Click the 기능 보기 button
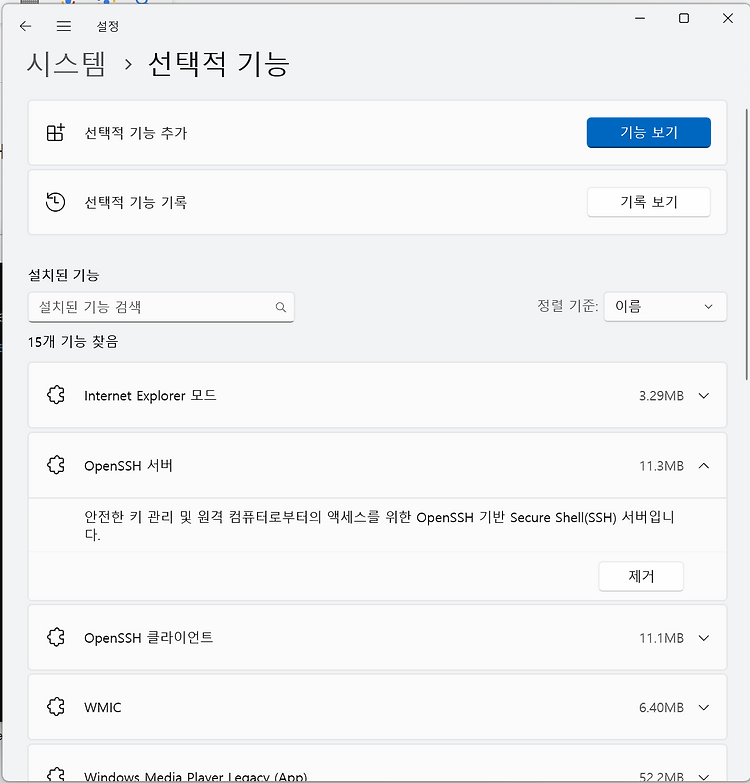The image size is (750, 783). [649, 132]
